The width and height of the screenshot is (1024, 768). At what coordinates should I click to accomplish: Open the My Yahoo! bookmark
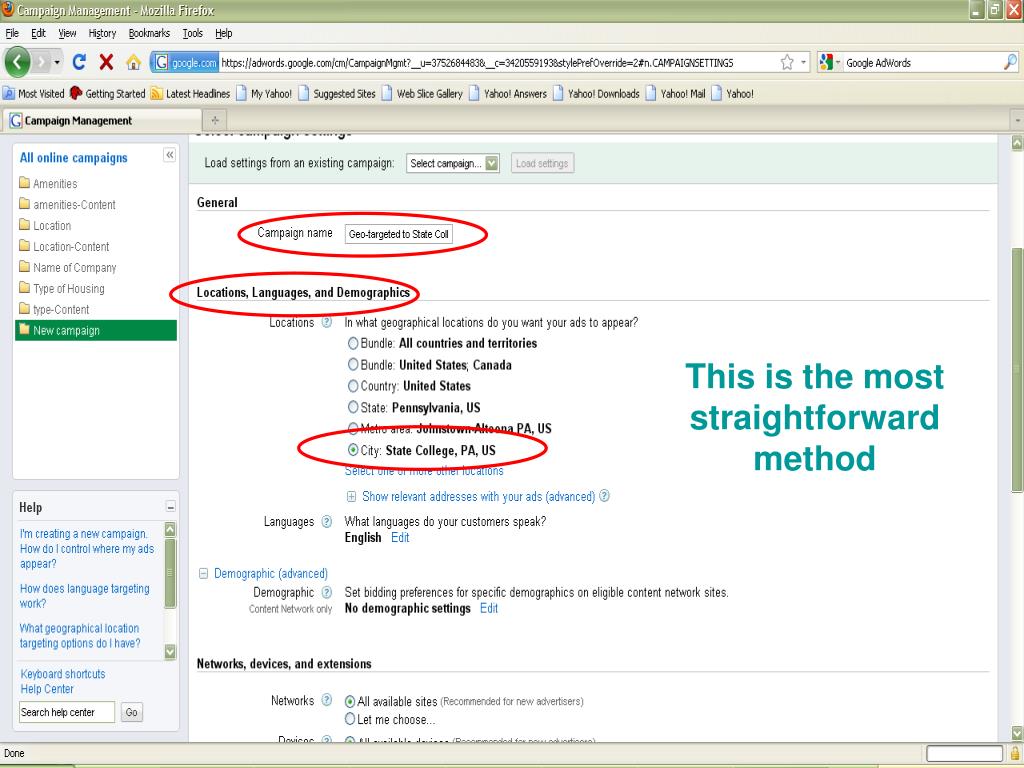(264, 93)
